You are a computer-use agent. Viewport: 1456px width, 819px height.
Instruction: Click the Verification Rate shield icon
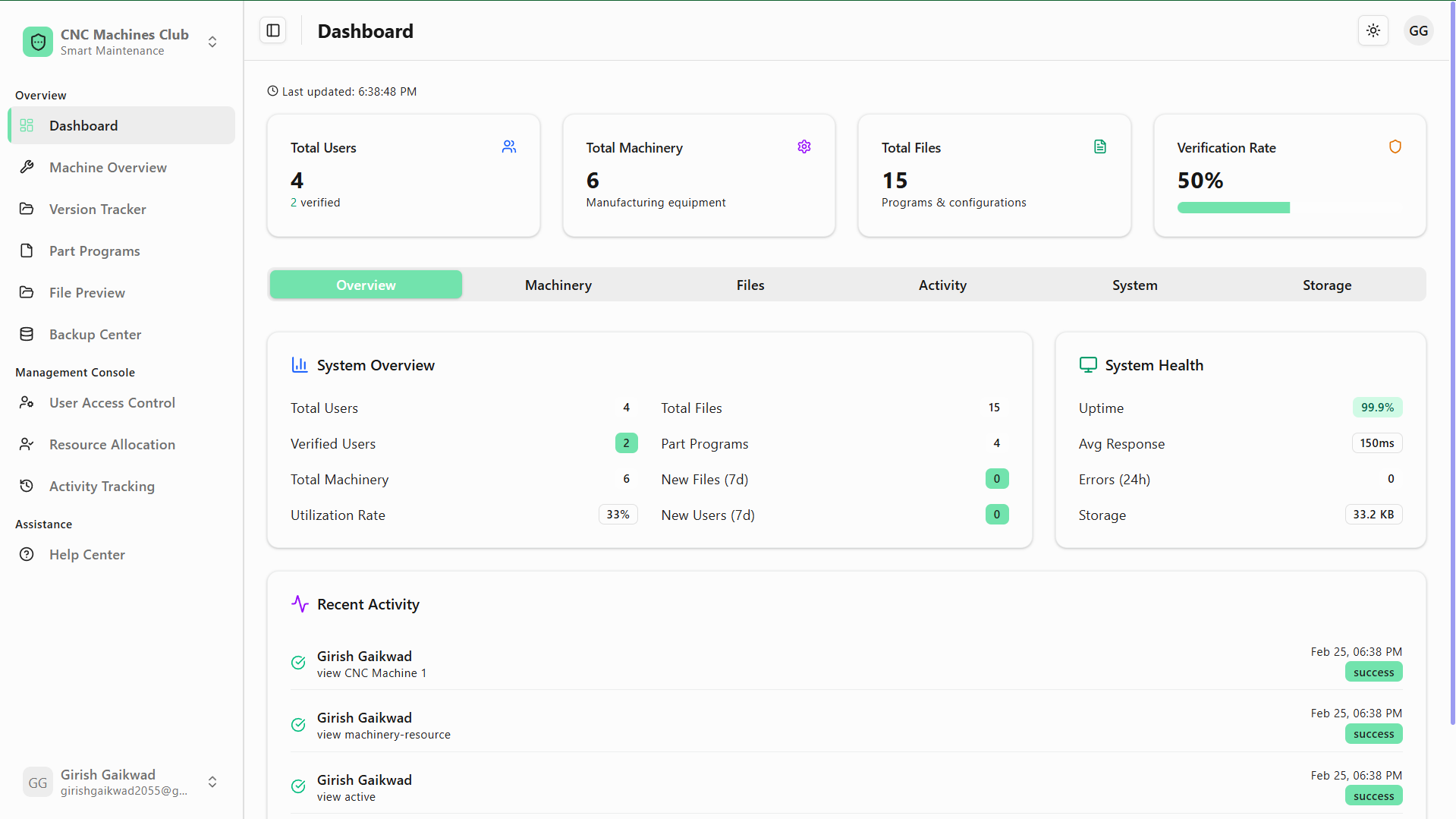1395,146
